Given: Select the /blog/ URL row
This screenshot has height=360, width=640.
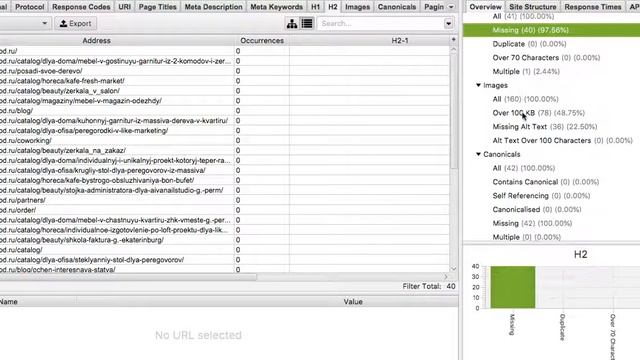Looking at the screenshot, I should 224,111.
